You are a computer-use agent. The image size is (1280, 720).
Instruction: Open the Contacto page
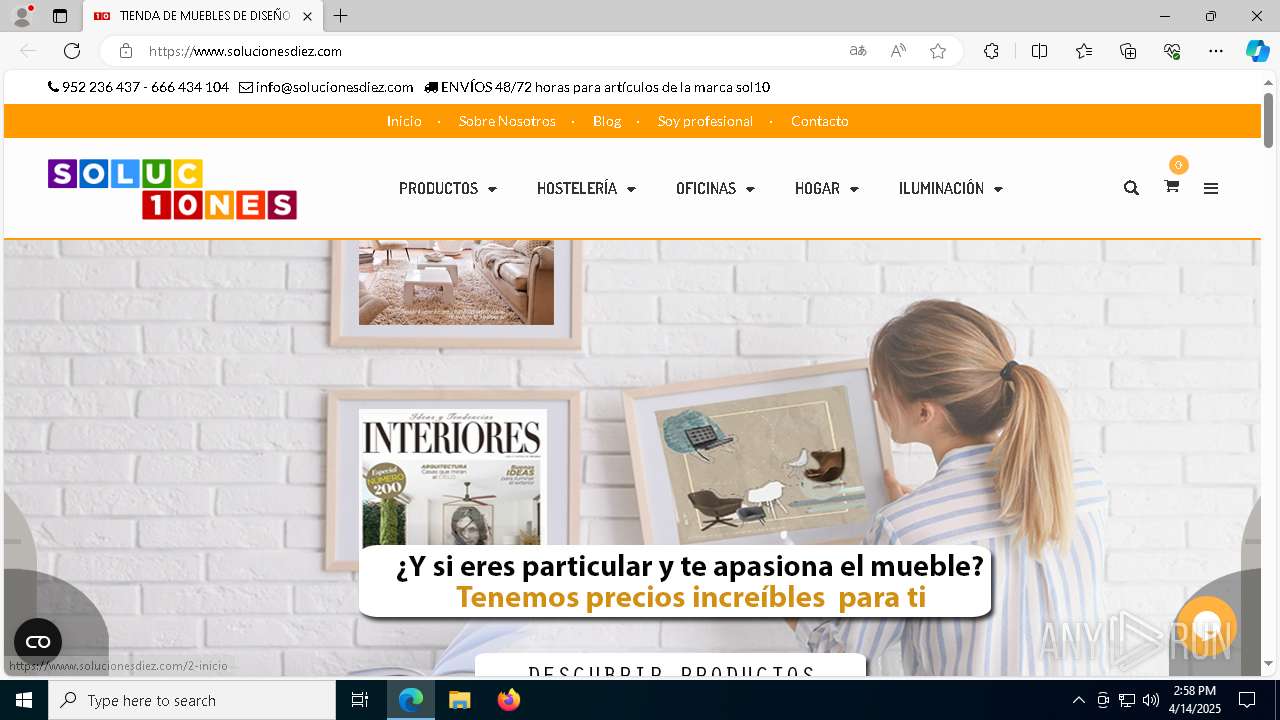(820, 121)
